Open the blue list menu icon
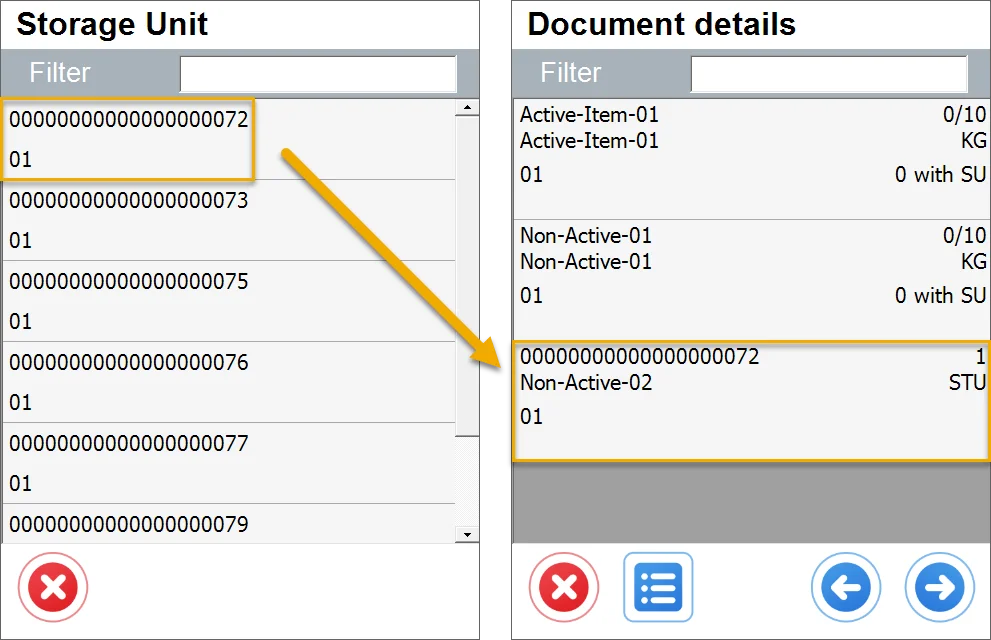The height and width of the screenshot is (640, 991). click(658, 587)
